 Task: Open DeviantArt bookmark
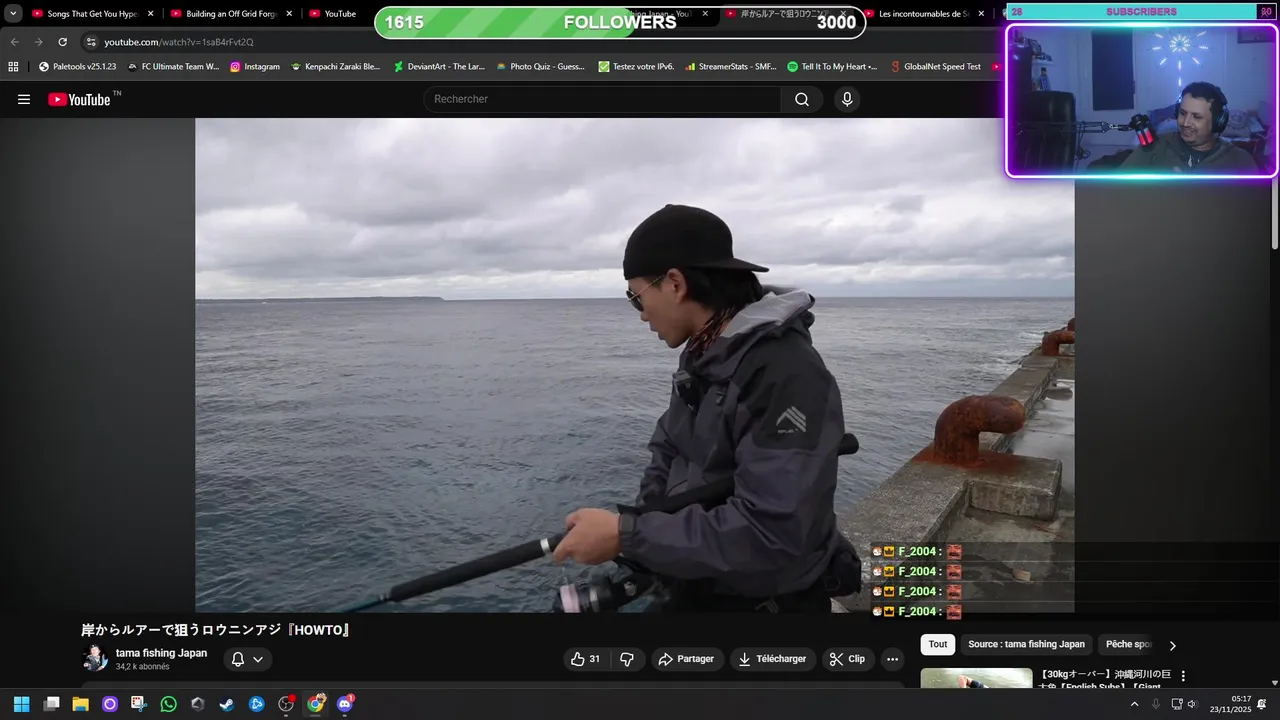tap(439, 66)
